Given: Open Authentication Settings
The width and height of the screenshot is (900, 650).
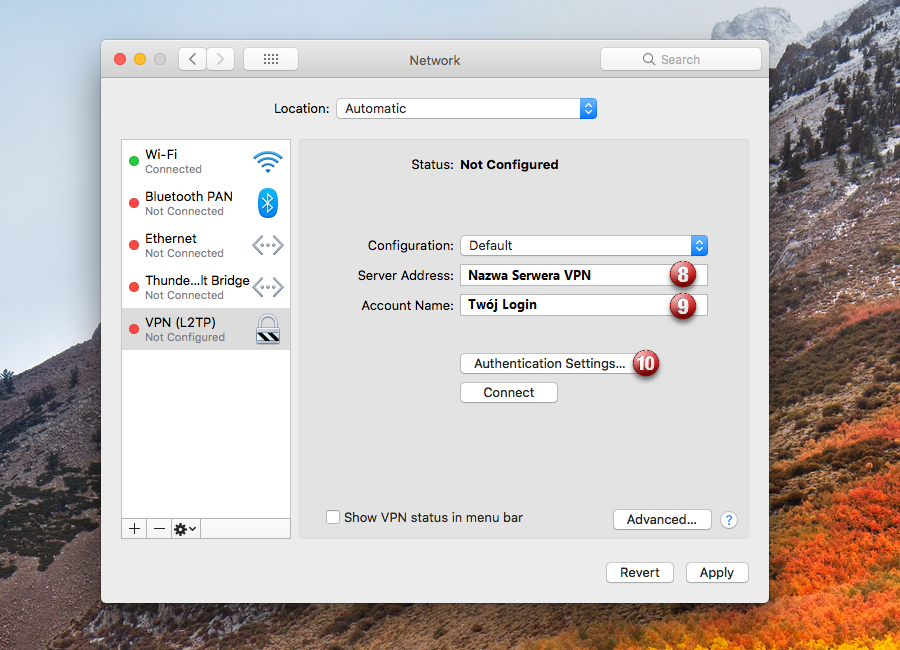Looking at the screenshot, I should coord(549,363).
